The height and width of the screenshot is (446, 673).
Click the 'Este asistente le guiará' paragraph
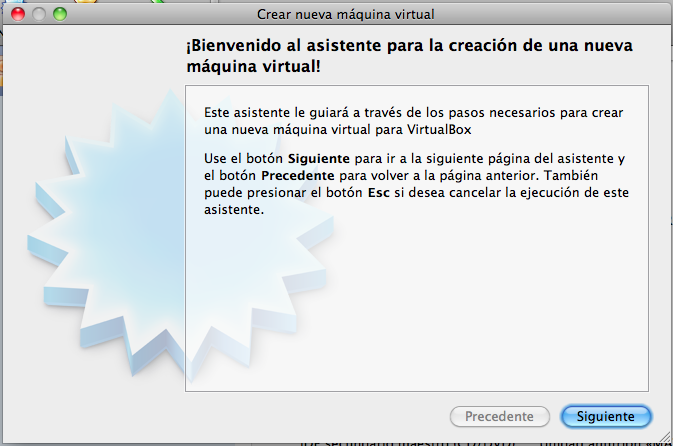tap(414, 121)
